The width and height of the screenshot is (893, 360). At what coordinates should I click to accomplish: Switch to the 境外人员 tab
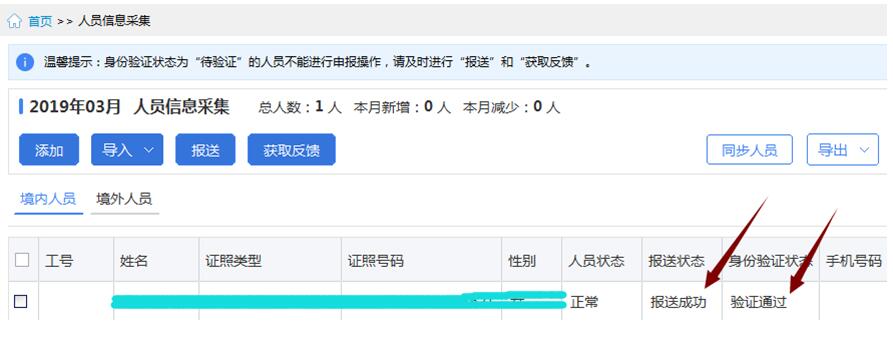pyautogui.click(x=124, y=199)
